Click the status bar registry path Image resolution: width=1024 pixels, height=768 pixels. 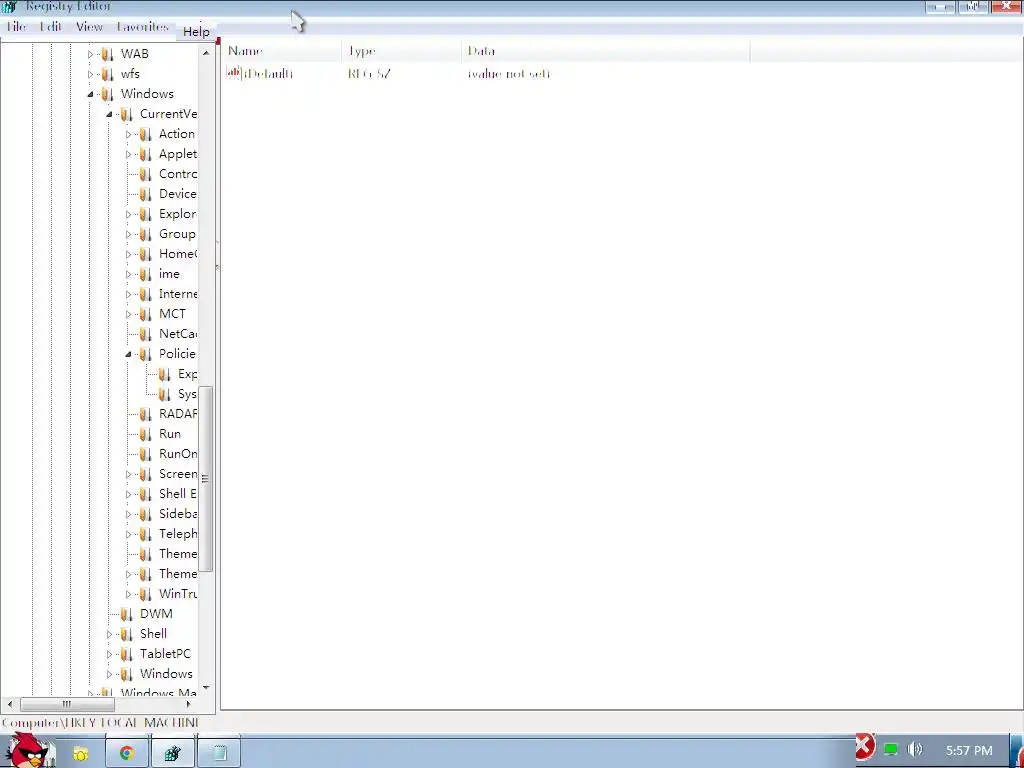[100, 723]
